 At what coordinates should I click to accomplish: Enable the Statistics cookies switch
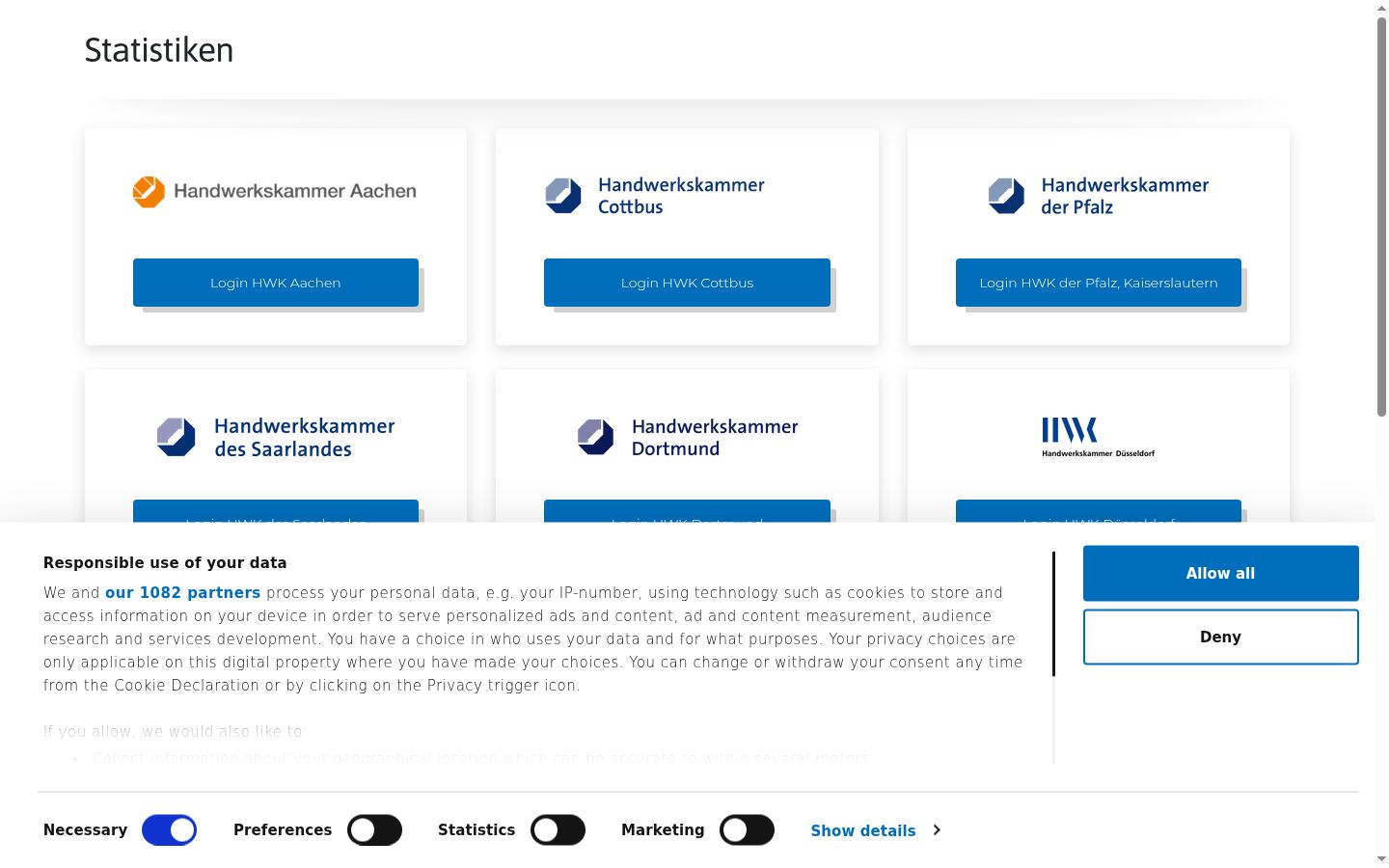(558, 830)
